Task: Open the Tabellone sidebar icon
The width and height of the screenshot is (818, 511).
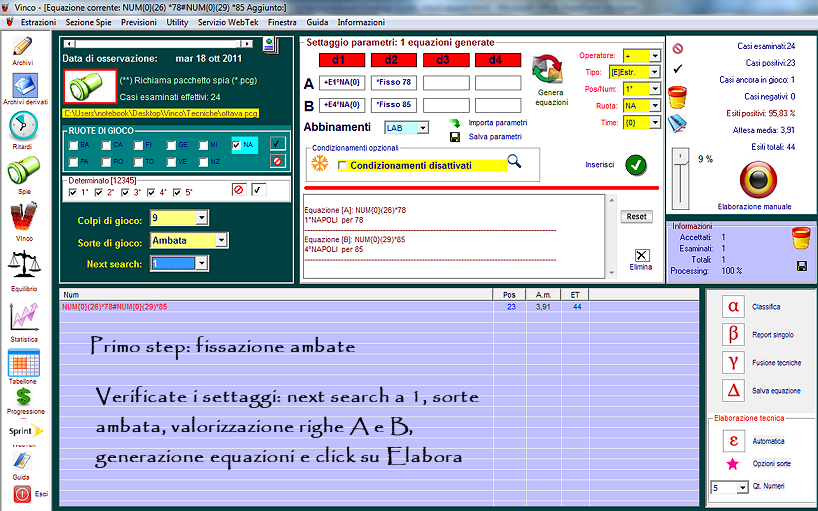Action: [x=23, y=362]
